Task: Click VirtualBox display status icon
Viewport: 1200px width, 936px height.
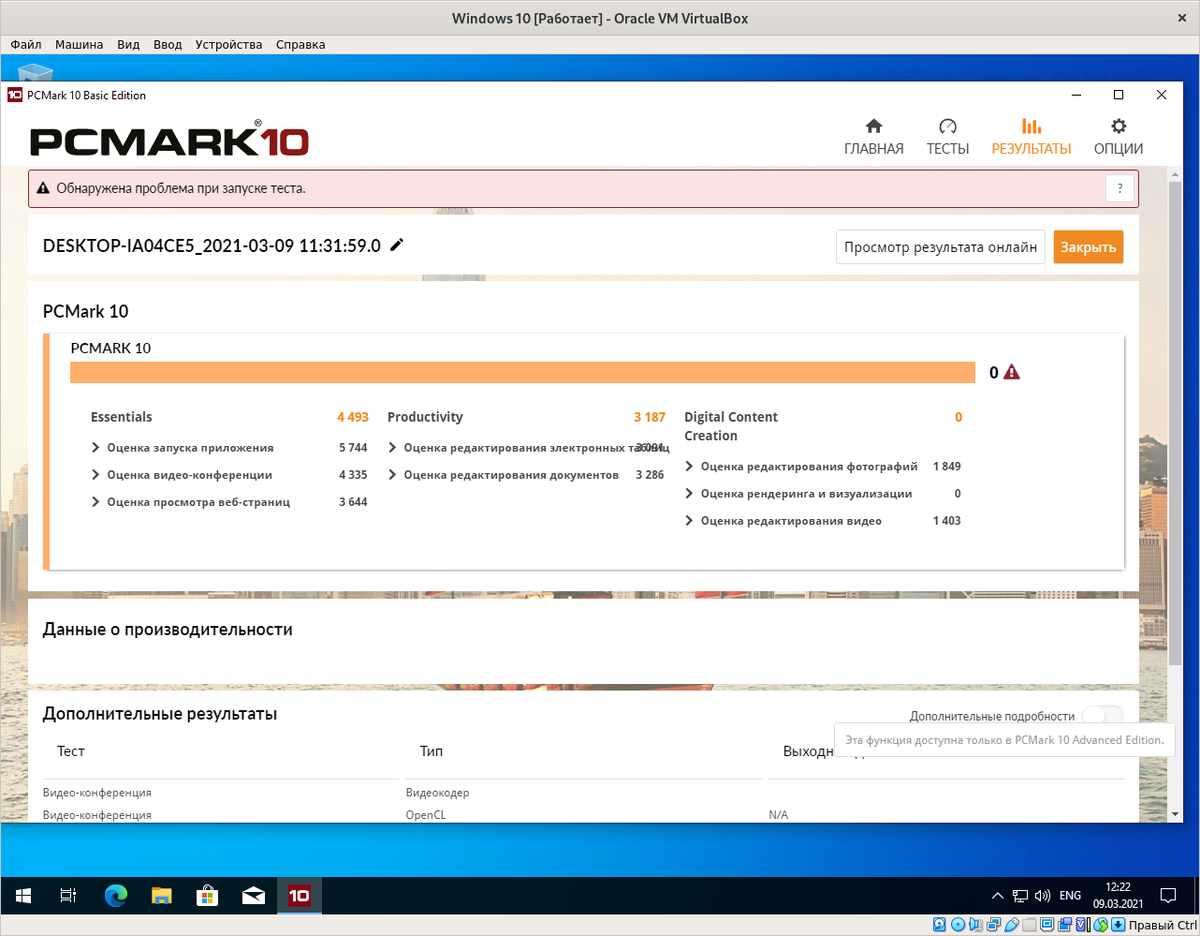Action: (x=1047, y=925)
